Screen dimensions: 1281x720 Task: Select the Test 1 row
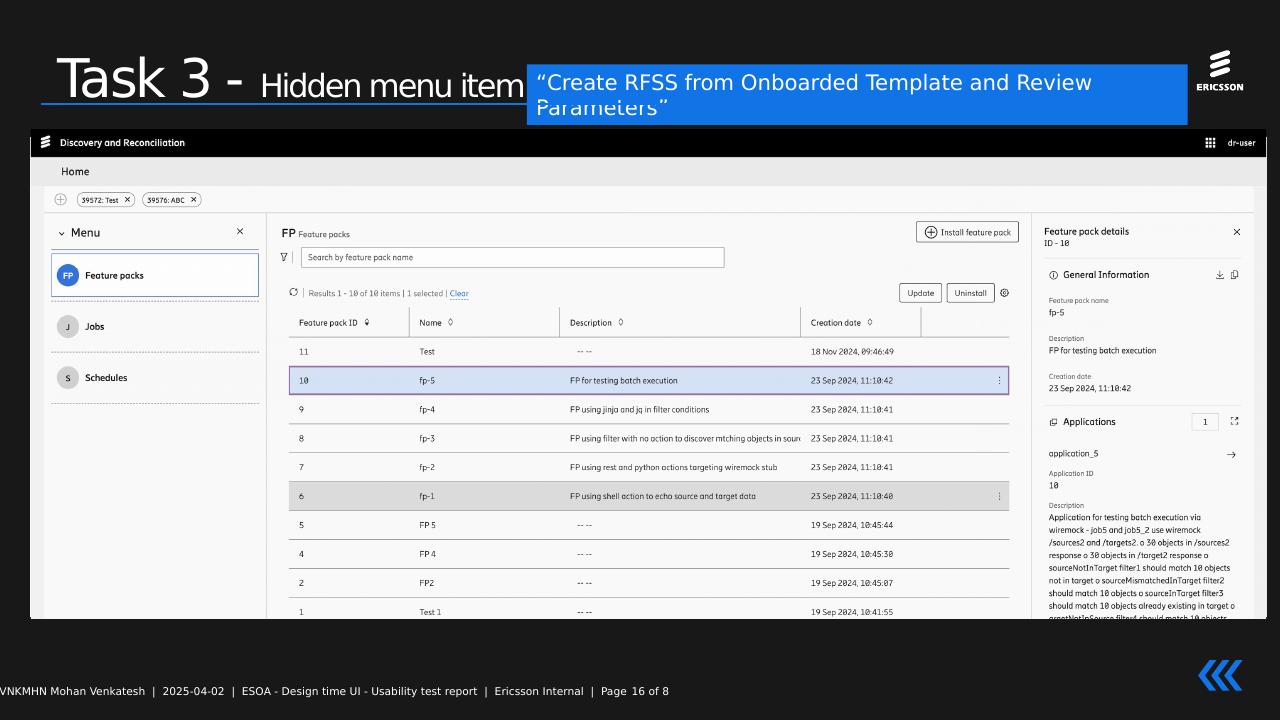pyautogui.click(x=649, y=609)
